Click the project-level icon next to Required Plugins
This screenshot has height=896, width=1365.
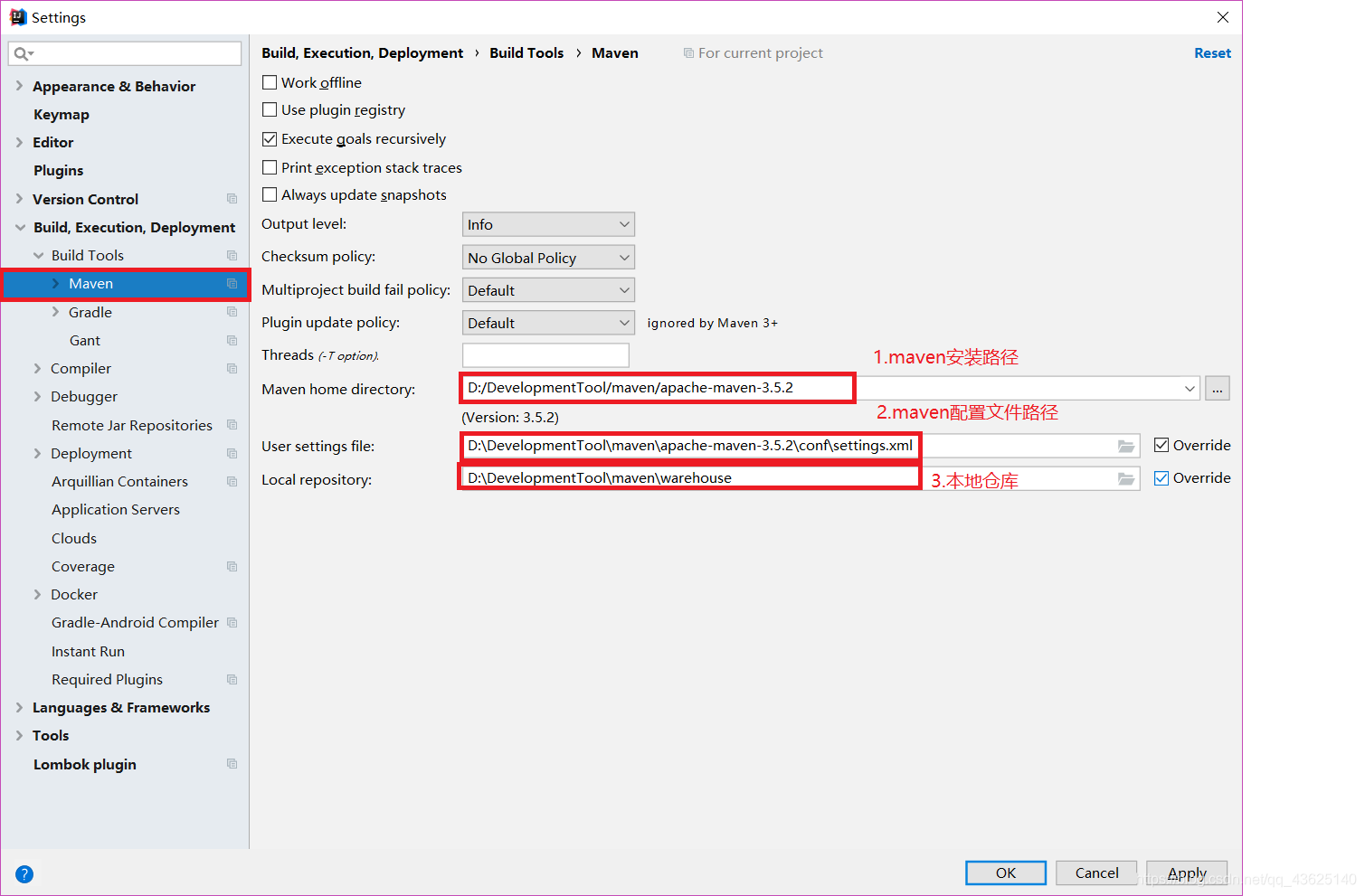coord(232,679)
